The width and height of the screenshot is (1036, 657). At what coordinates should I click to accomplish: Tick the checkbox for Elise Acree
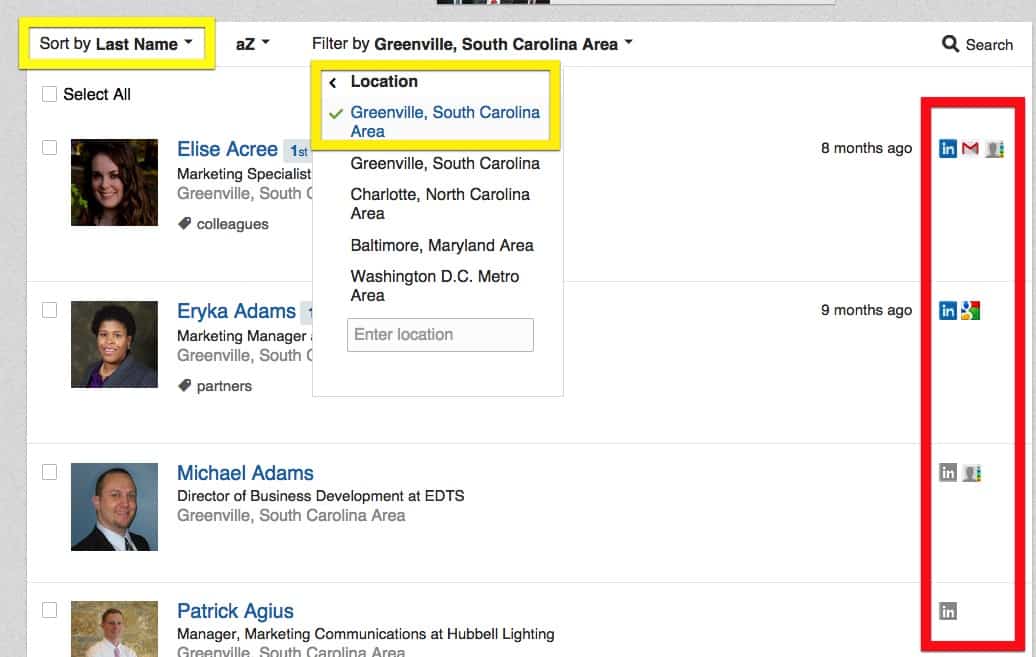(49, 148)
